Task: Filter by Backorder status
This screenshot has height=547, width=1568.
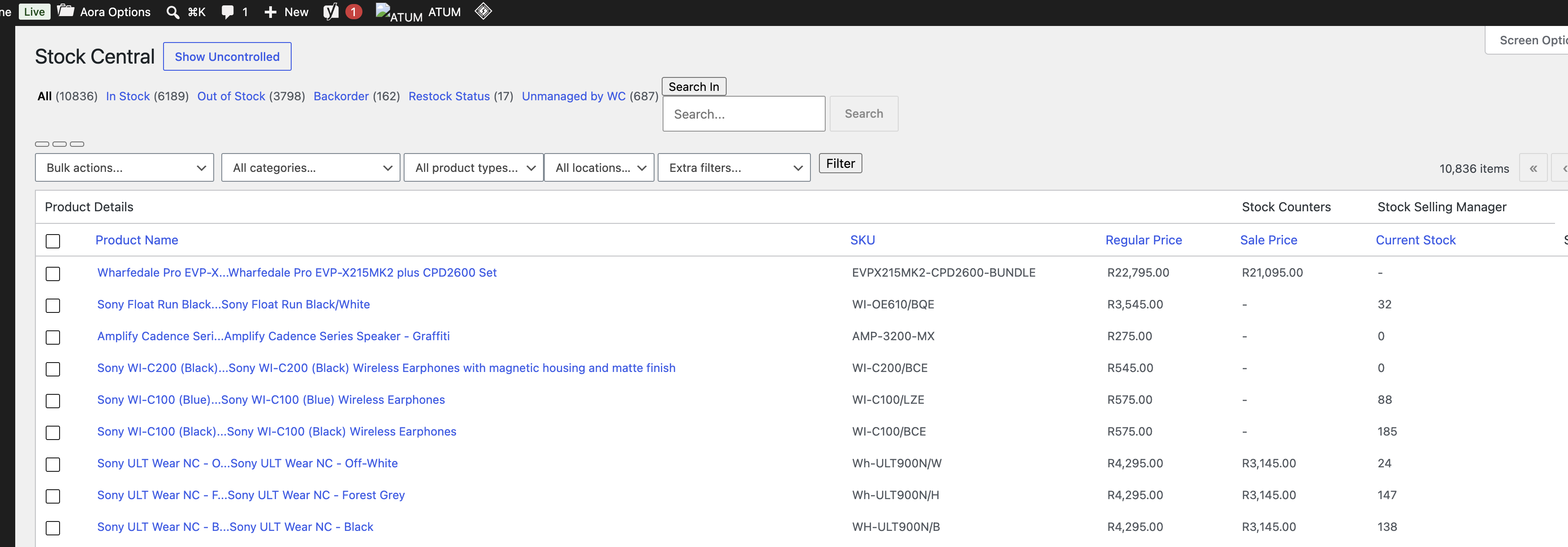Action: point(341,96)
